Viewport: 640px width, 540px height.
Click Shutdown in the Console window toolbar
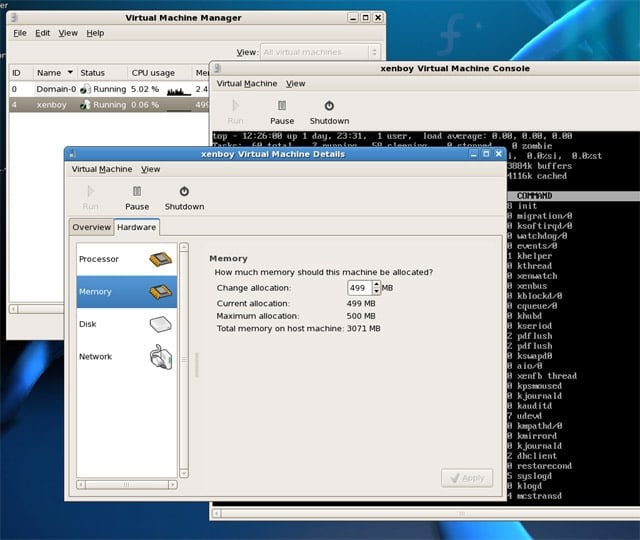pyautogui.click(x=329, y=112)
